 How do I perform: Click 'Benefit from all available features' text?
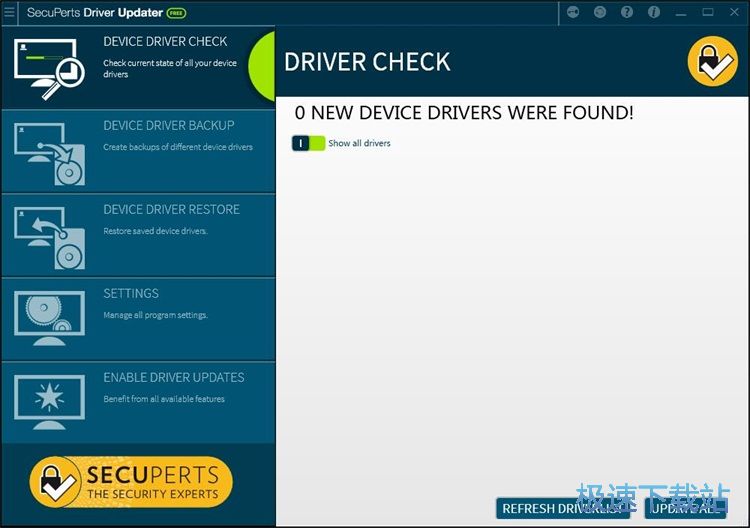pos(164,399)
